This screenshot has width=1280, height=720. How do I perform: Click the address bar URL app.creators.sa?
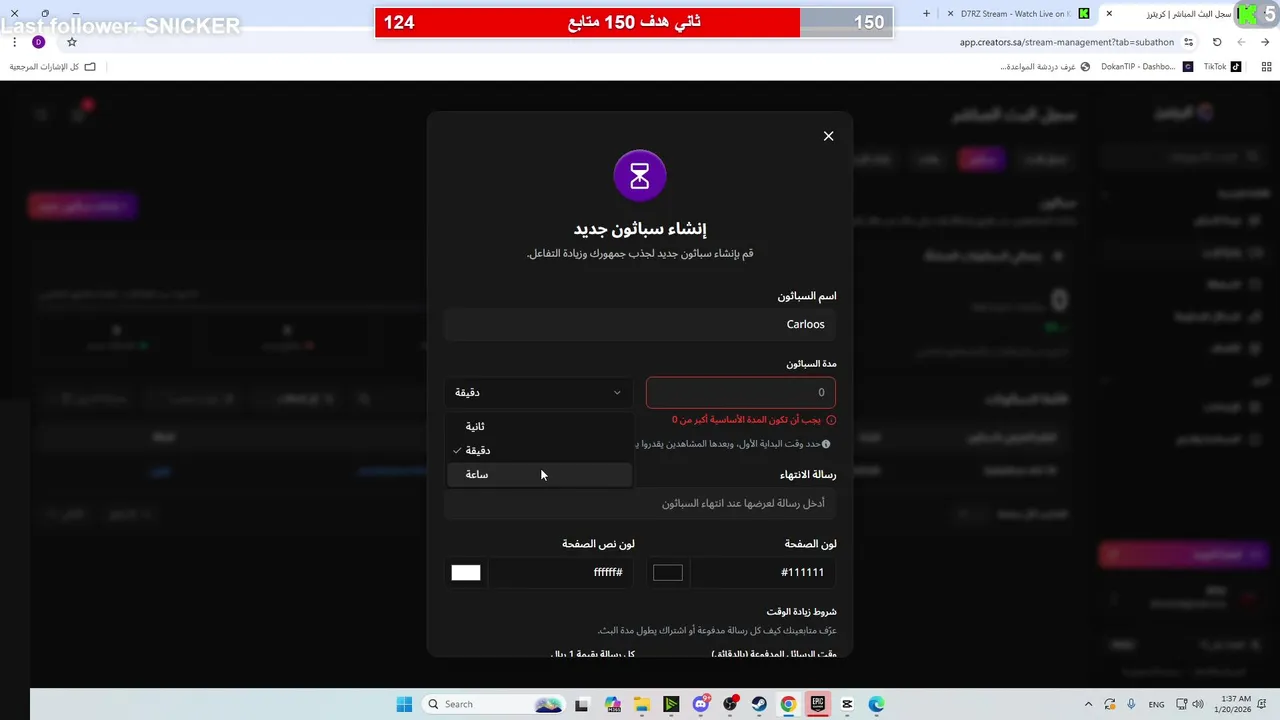click(1067, 42)
